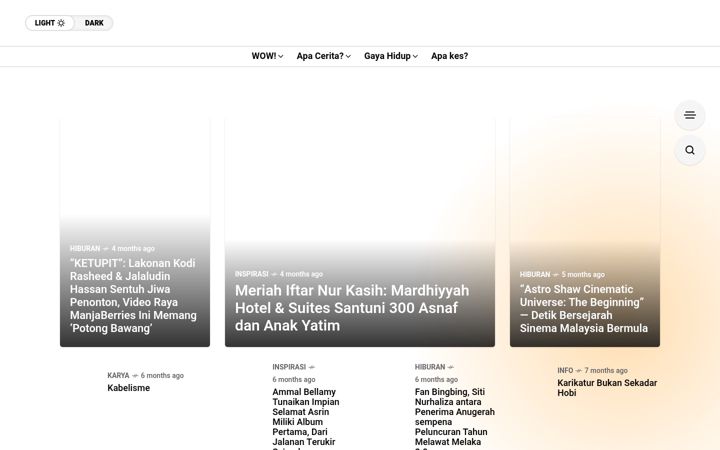The width and height of the screenshot is (720, 450).
Task: Click '6 months ago' next to KARYA
Action: pos(162,376)
